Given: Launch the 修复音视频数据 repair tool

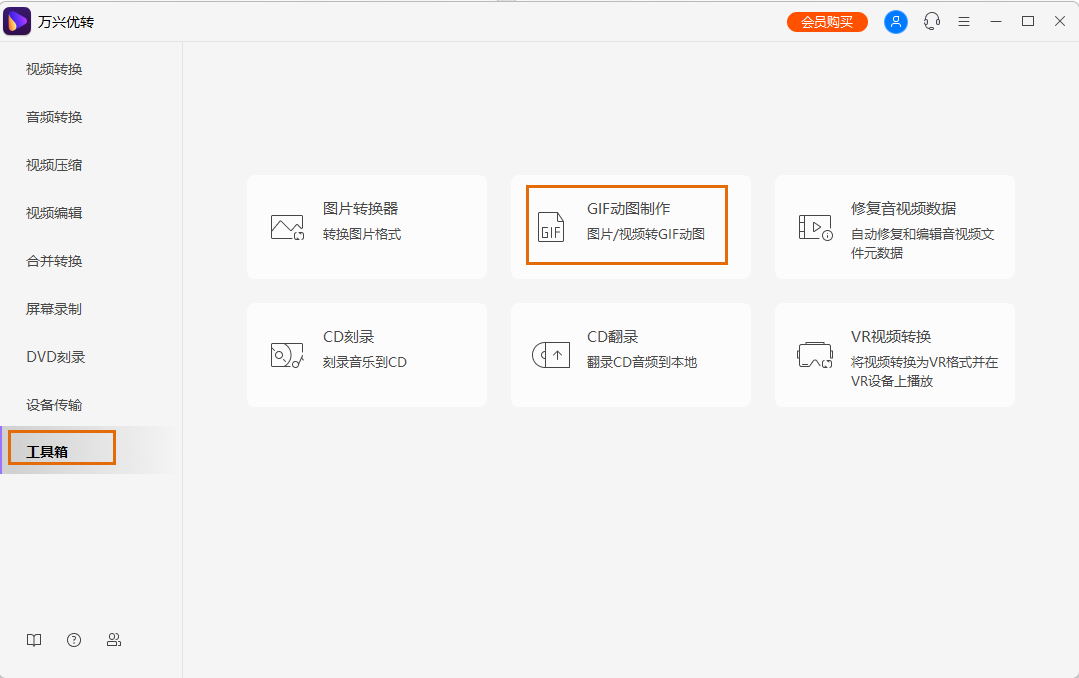Looking at the screenshot, I should click(893, 226).
